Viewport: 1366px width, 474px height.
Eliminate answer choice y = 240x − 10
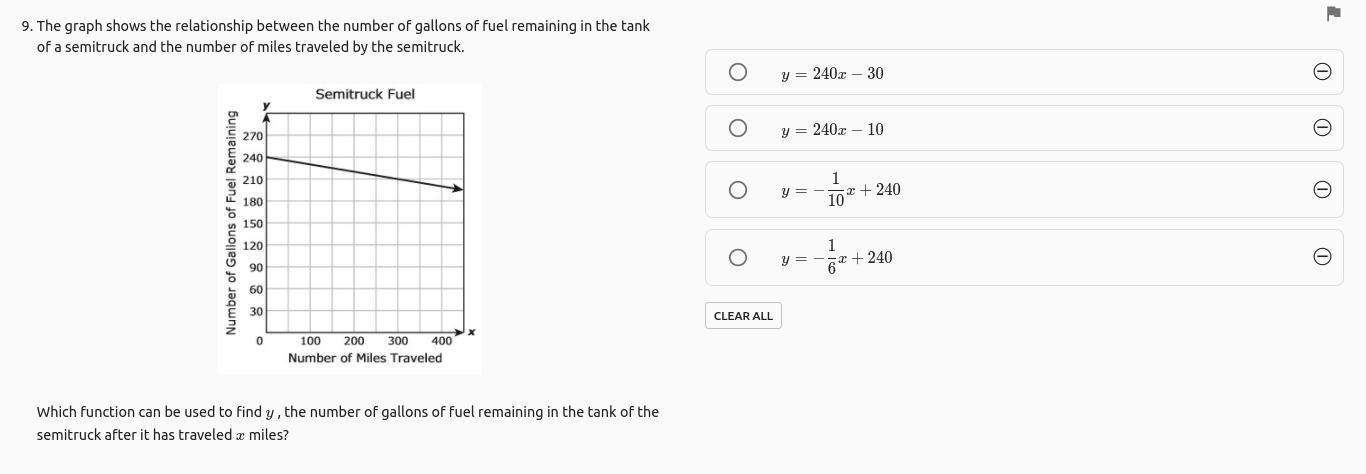point(1321,127)
